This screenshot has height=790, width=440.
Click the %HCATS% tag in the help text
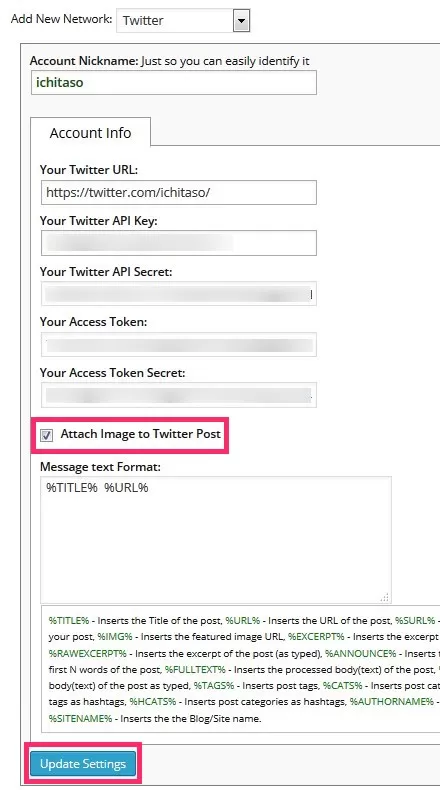[153, 702]
